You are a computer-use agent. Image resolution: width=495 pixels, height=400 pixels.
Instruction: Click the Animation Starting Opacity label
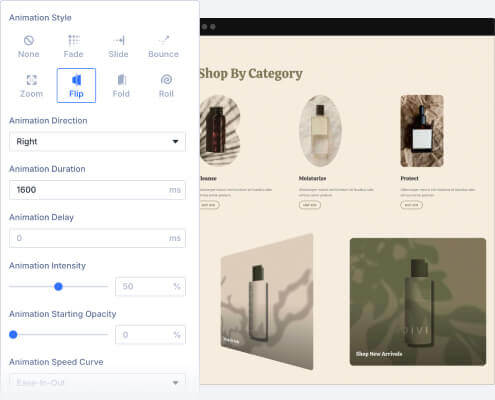(63, 314)
